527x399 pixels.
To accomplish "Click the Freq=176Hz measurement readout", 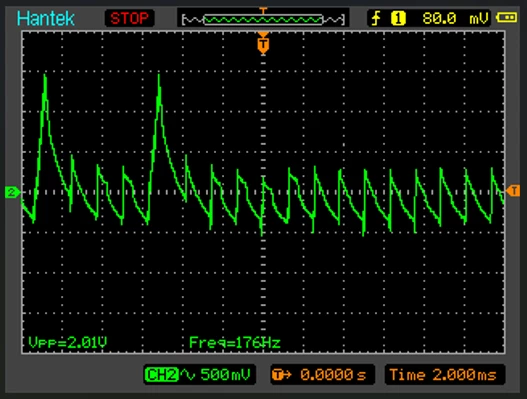I will (x=235, y=343).
